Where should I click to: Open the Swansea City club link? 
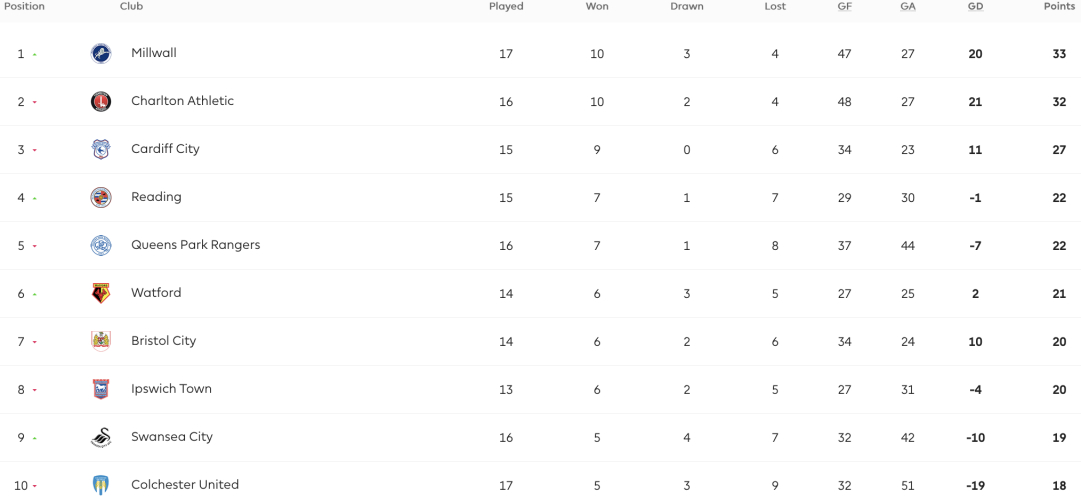[172, 437]
